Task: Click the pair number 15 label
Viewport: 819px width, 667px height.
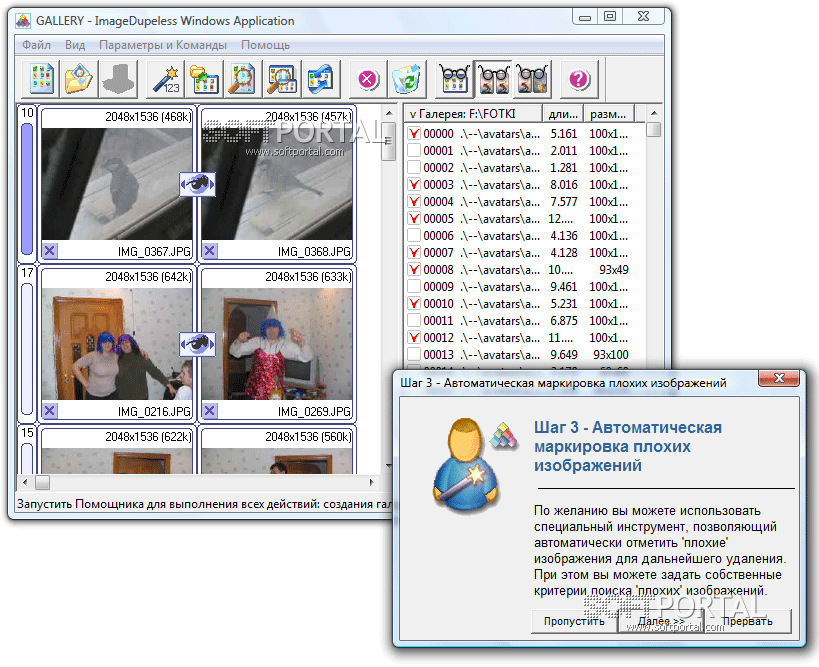Action: click(x=27, y=432)
